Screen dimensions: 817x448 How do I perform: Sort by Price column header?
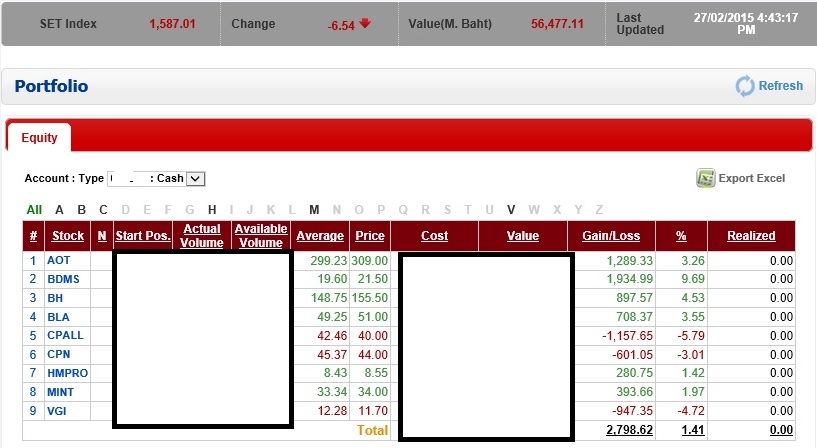(369, 235)
